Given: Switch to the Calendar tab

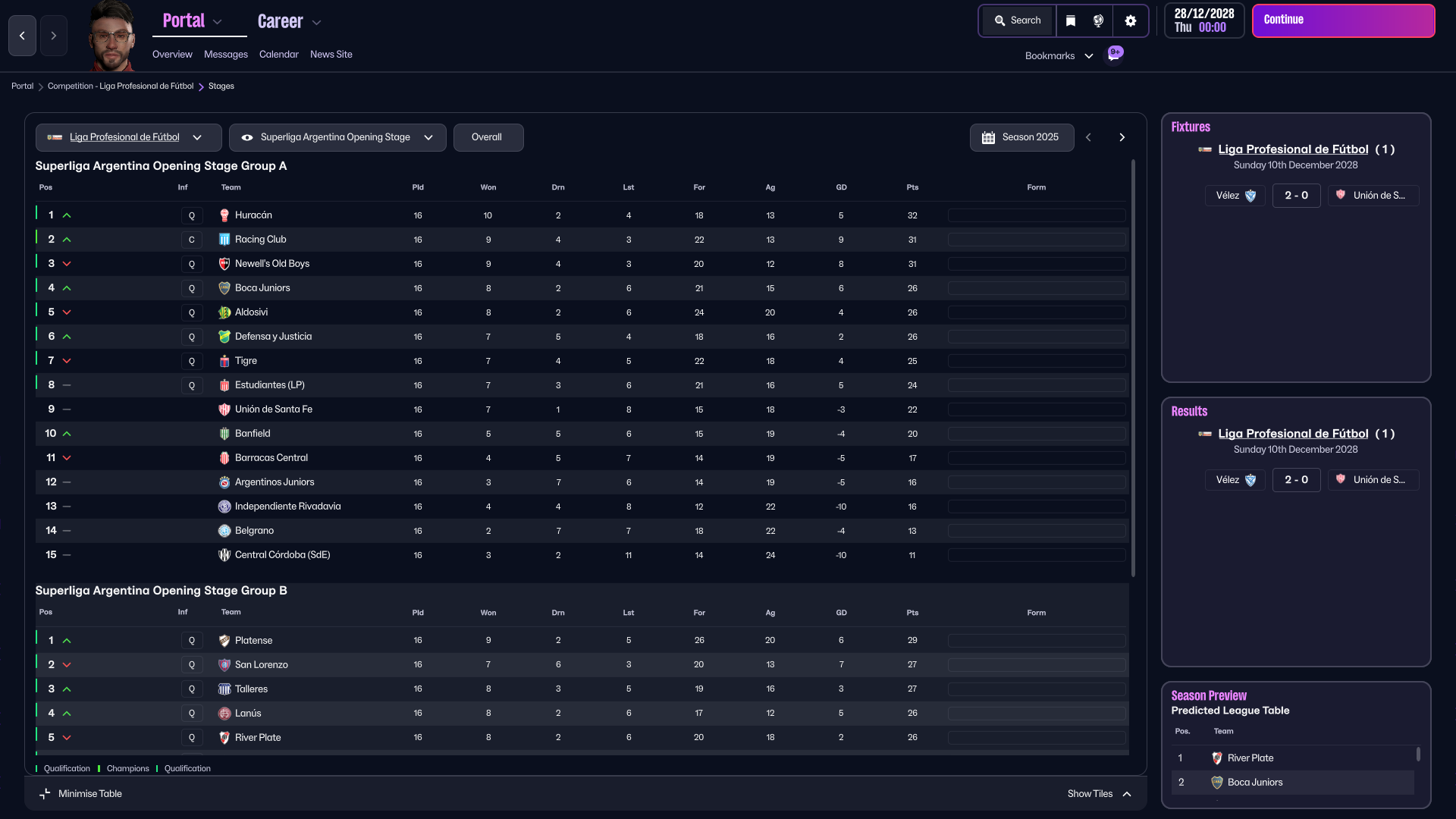Looking at the screenshot, I should pos(278,54).
